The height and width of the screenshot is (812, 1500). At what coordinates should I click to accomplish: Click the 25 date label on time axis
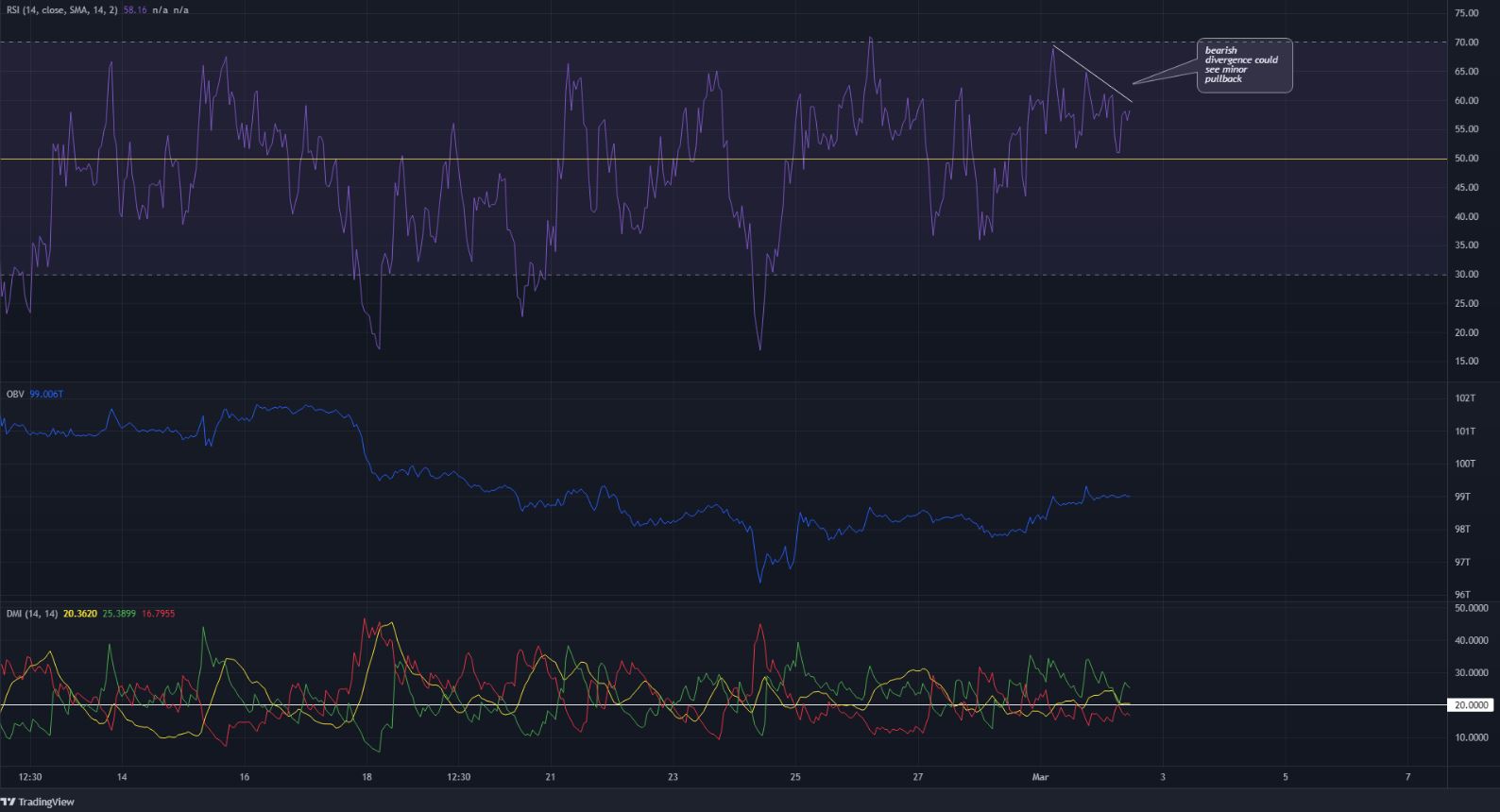pos(795,778)
